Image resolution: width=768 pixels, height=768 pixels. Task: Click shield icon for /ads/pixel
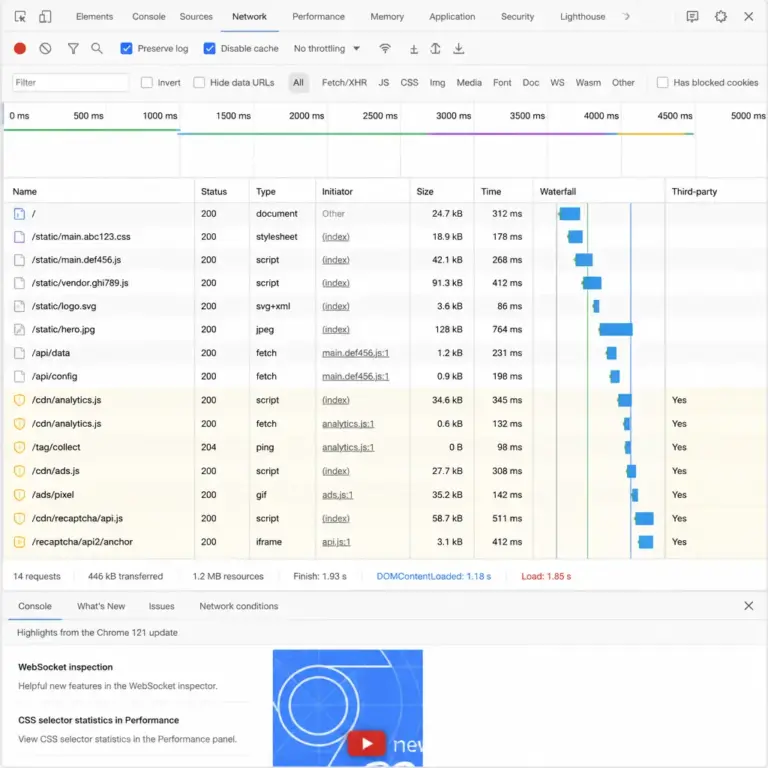pyautogui.click(x=19, y=495)
